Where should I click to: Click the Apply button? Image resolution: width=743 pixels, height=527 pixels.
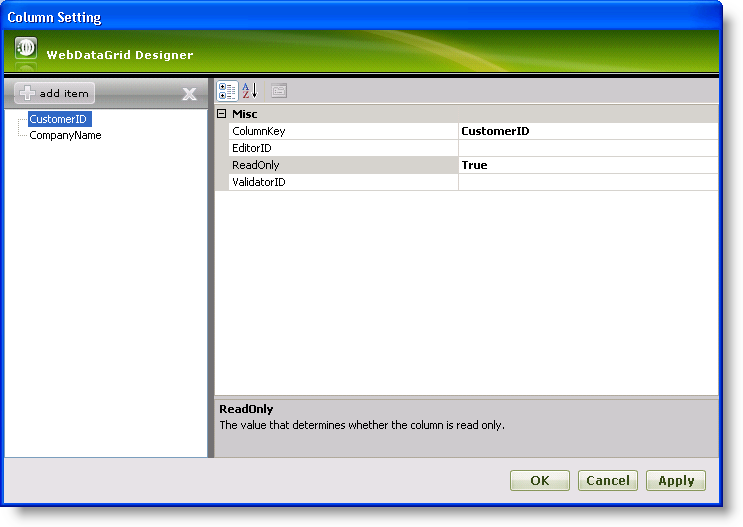[x=676, y=481]
